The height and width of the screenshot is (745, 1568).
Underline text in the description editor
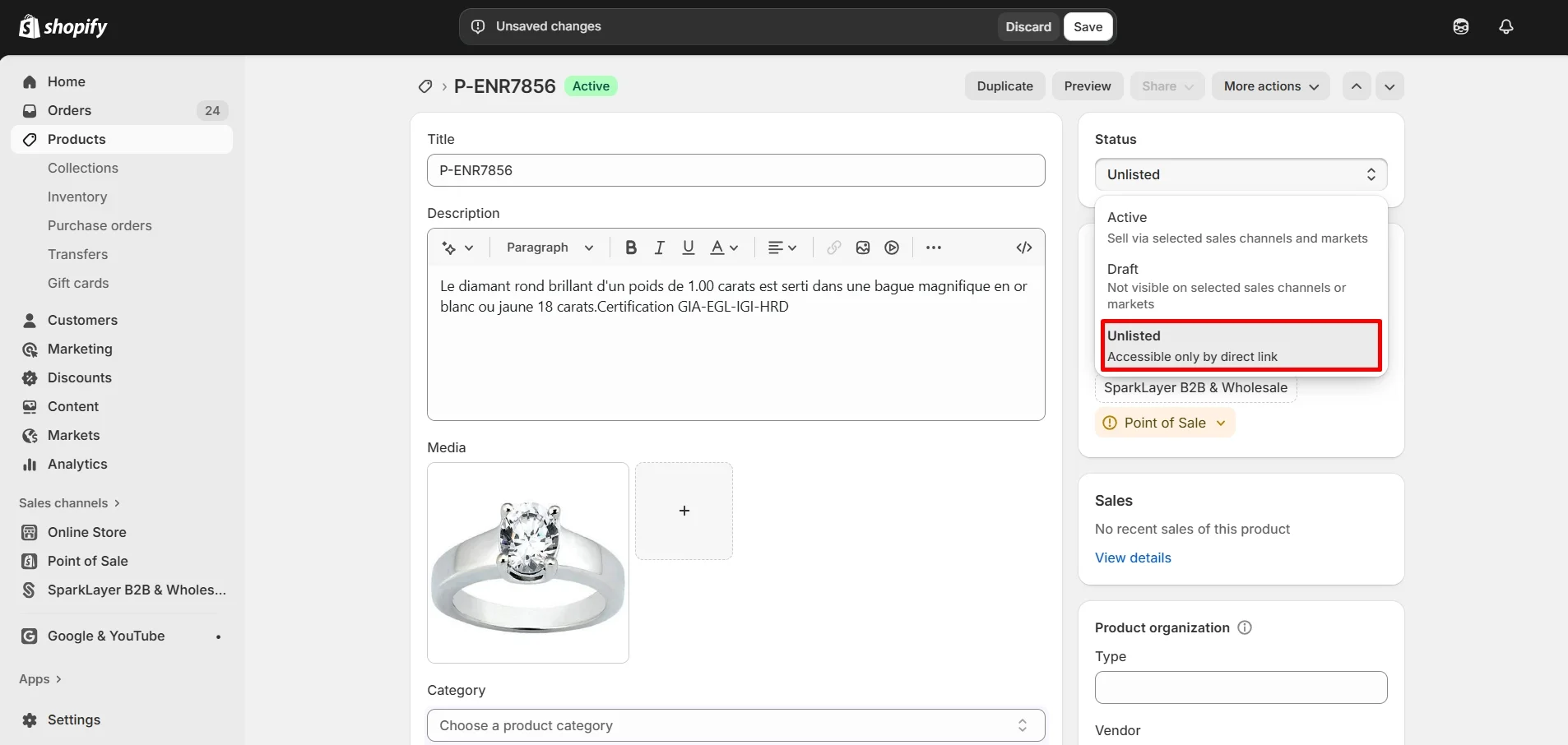[688, 248]
